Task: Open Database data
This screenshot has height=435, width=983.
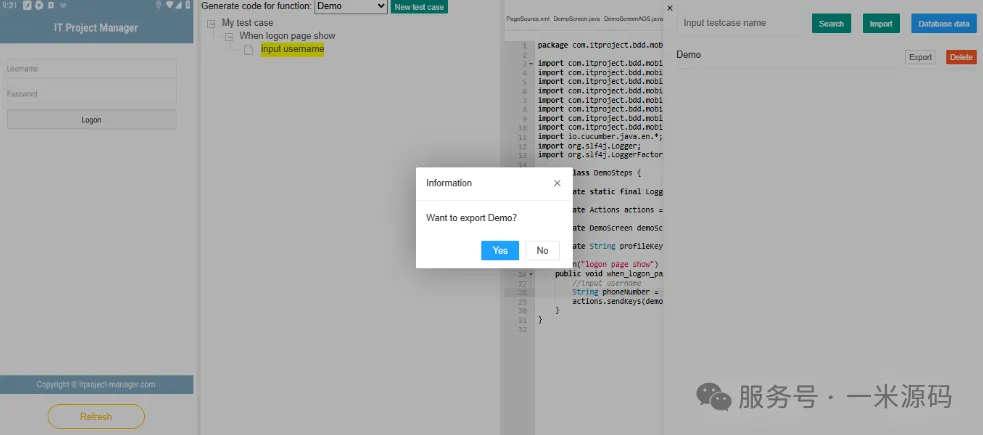Action: [x=944, y=24]
